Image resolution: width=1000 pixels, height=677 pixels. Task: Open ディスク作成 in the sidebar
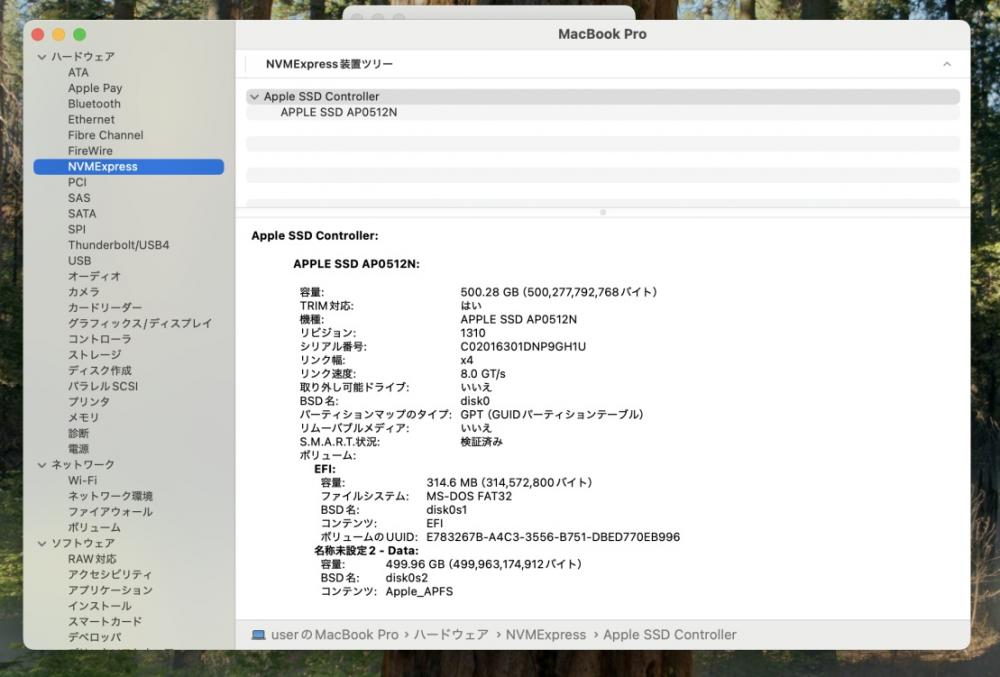pos(99,370)
